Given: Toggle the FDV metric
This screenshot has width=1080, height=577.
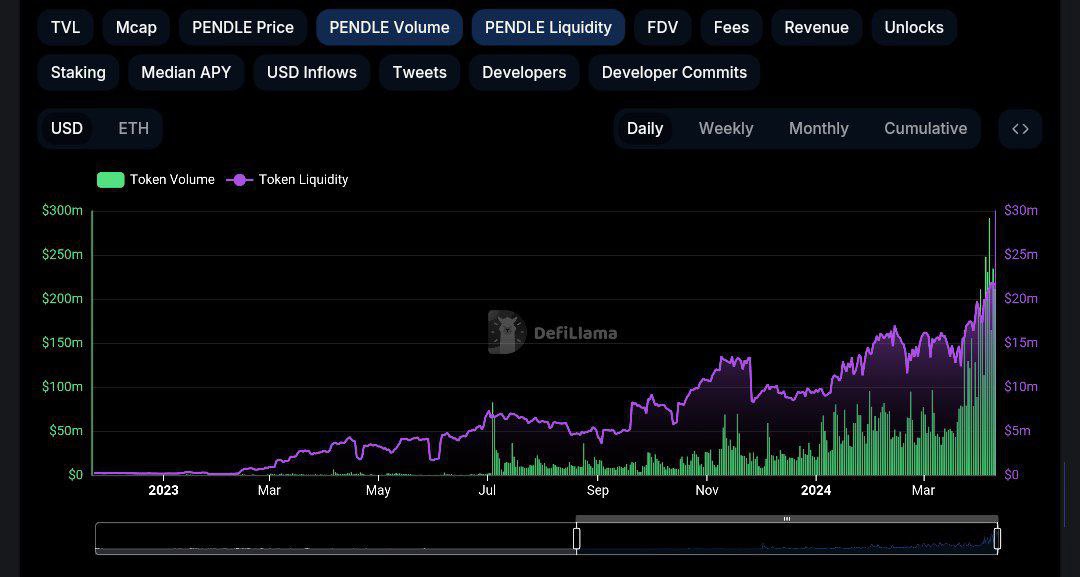Looking at the screenshot, I should (x=663, y=28).
